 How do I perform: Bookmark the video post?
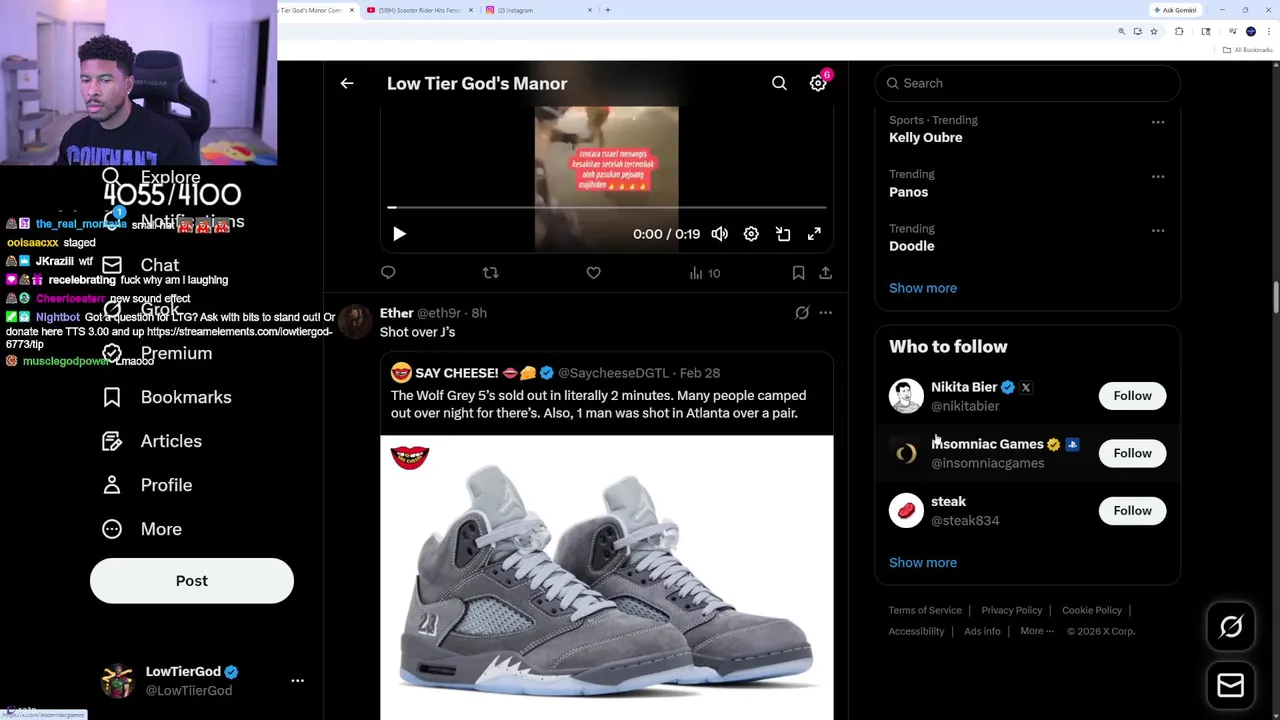(x=798, y=272)
